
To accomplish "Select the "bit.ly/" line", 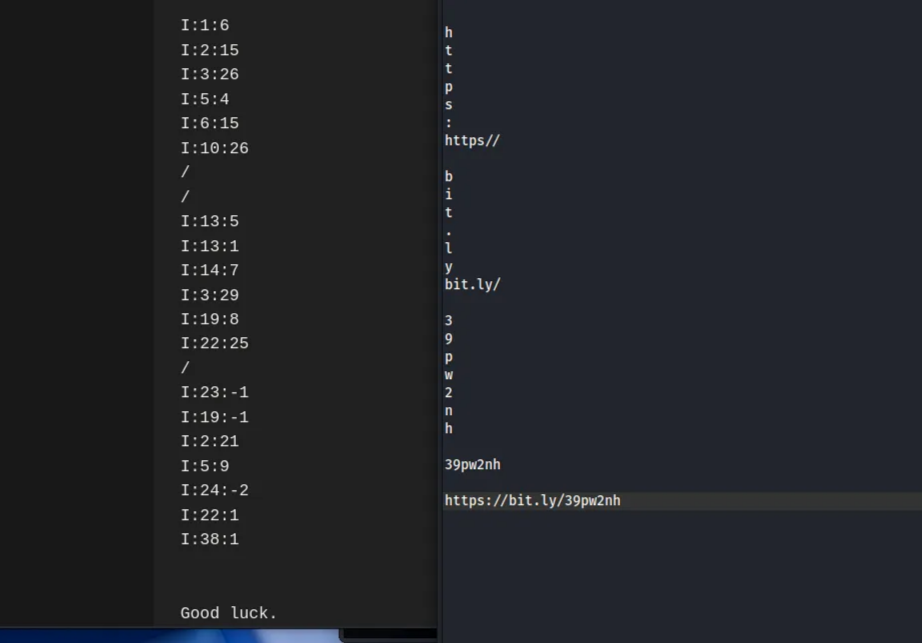I will pos(472,284).
